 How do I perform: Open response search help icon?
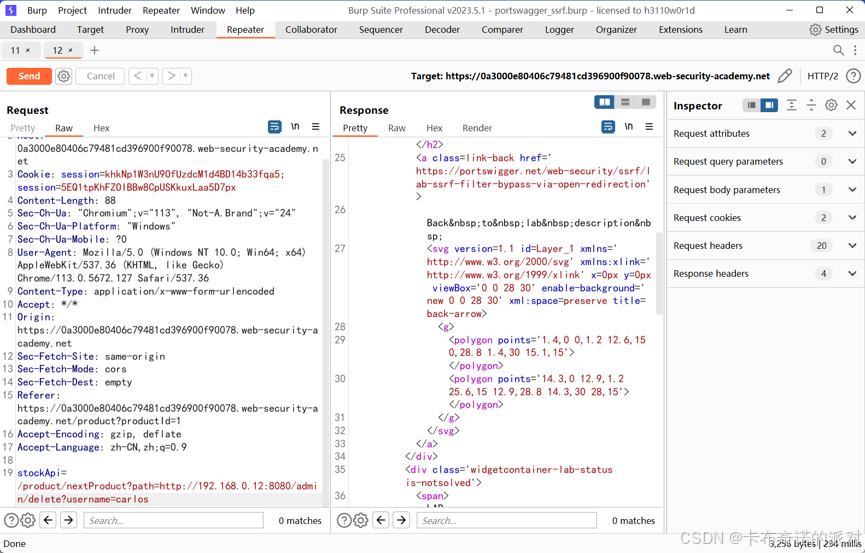pyautogui.click(x=344, y=520)
